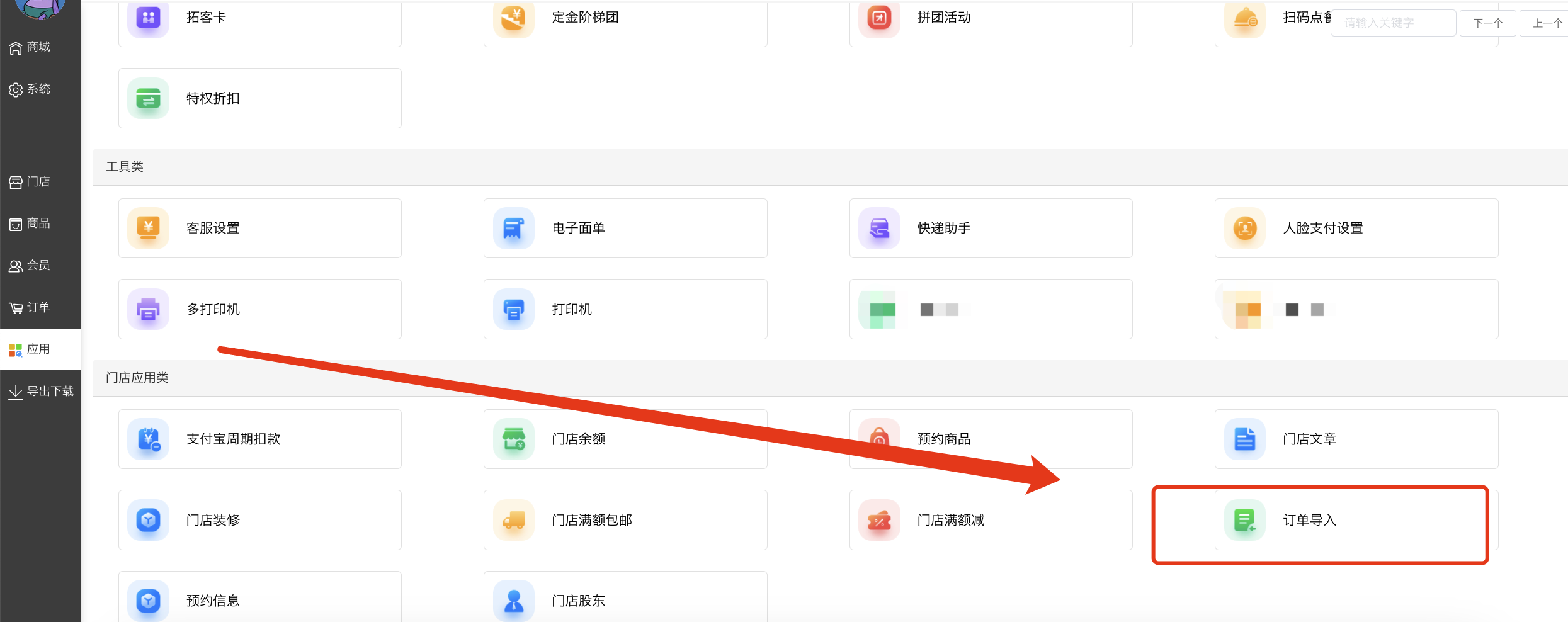Open 导出下载 in sidebar
Screen dimensions: 1568x622
coord(41,392)
